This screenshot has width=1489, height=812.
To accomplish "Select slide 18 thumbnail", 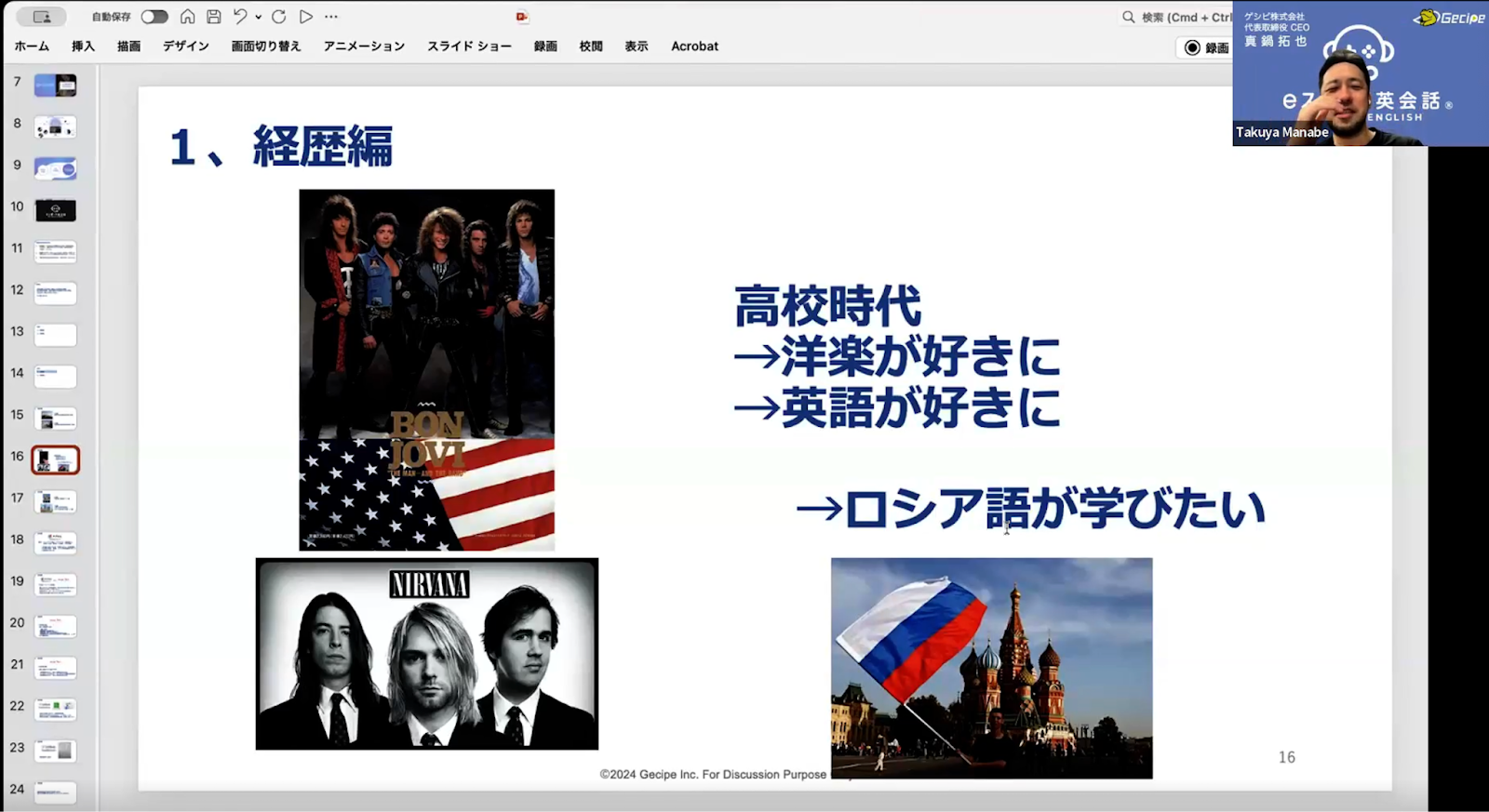I will (56, 543).
